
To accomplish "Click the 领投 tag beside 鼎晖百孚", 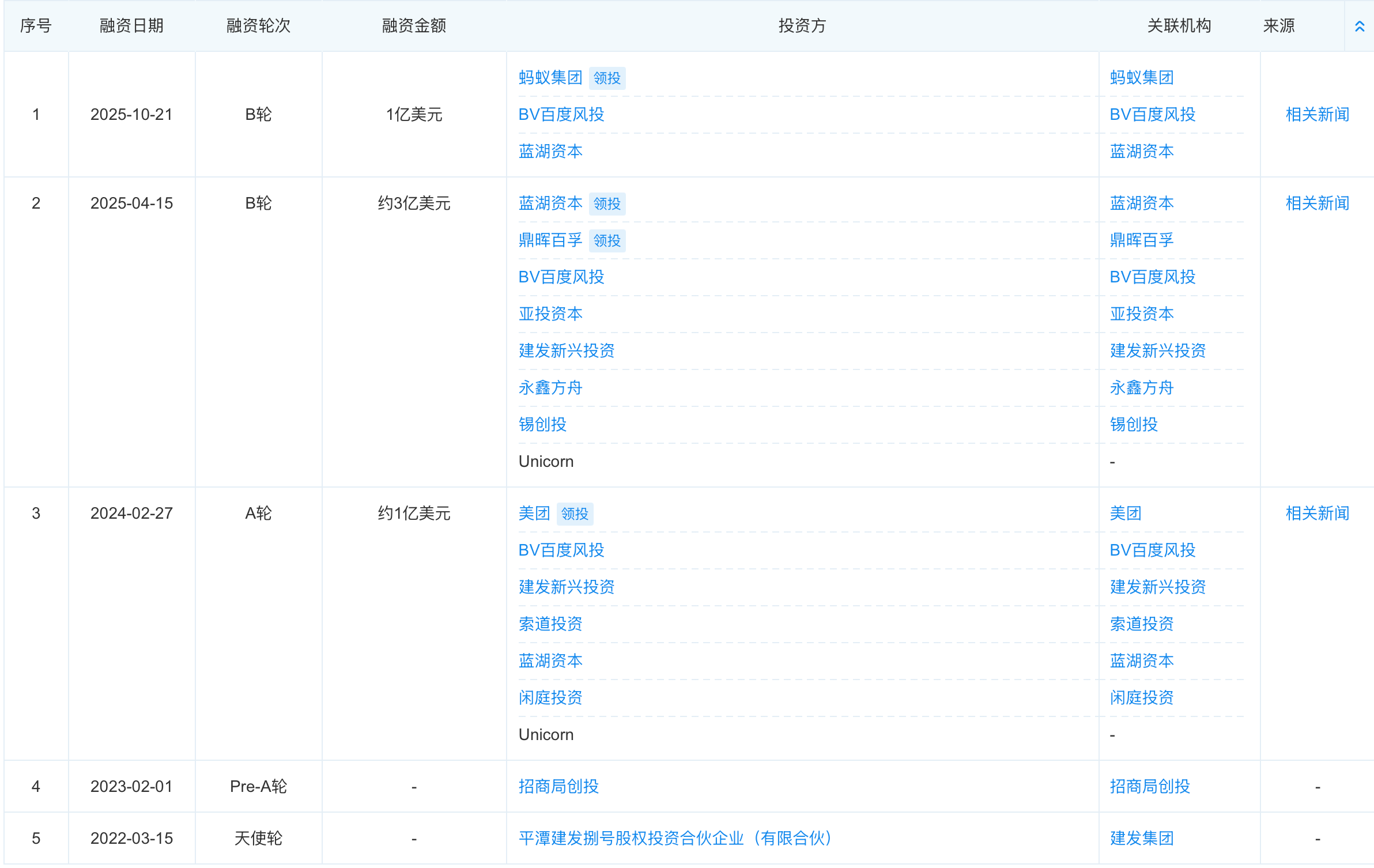I will [607, 241].
